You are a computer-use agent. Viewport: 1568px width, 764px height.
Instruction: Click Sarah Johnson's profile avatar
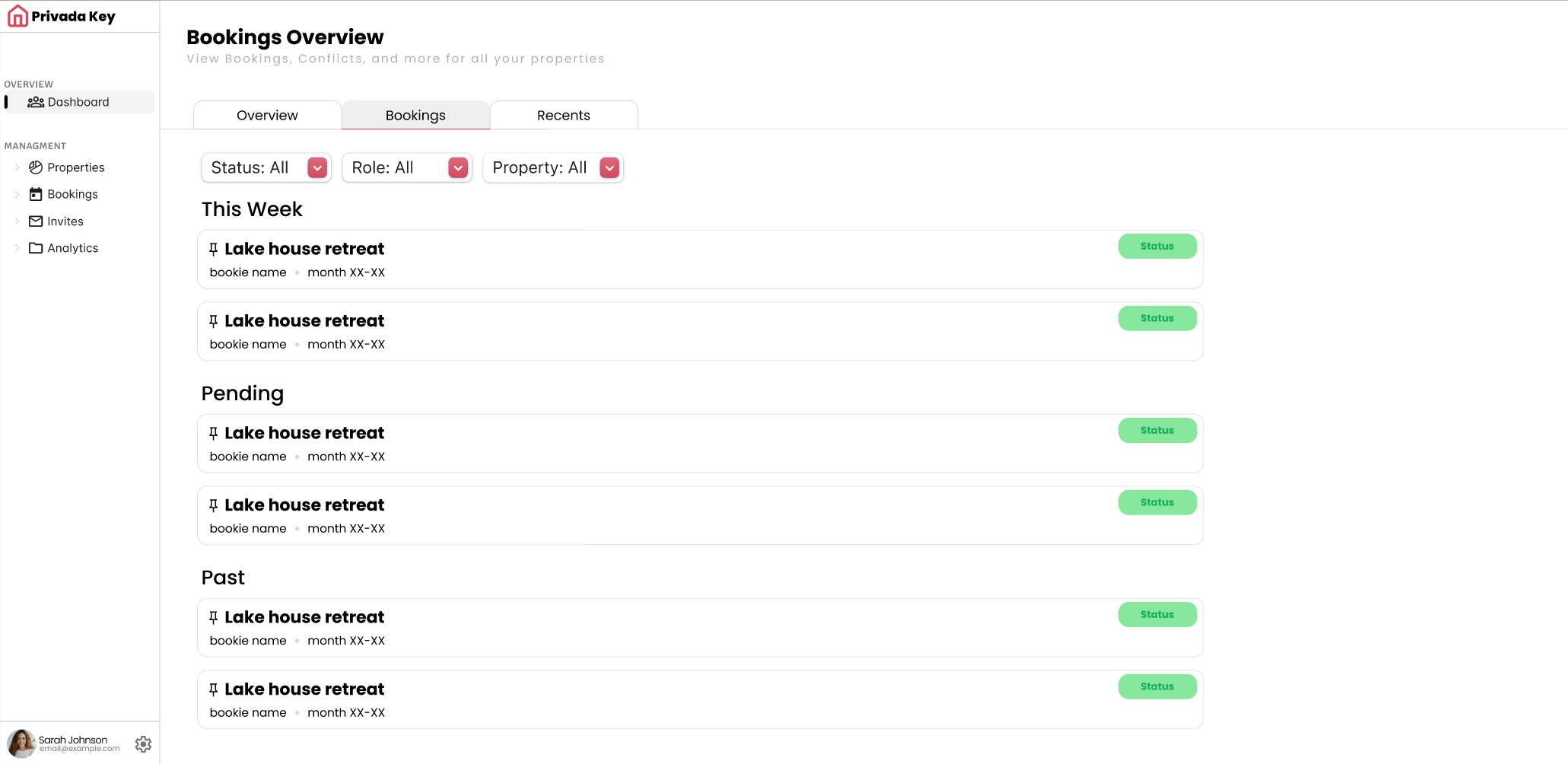point(21,743)
